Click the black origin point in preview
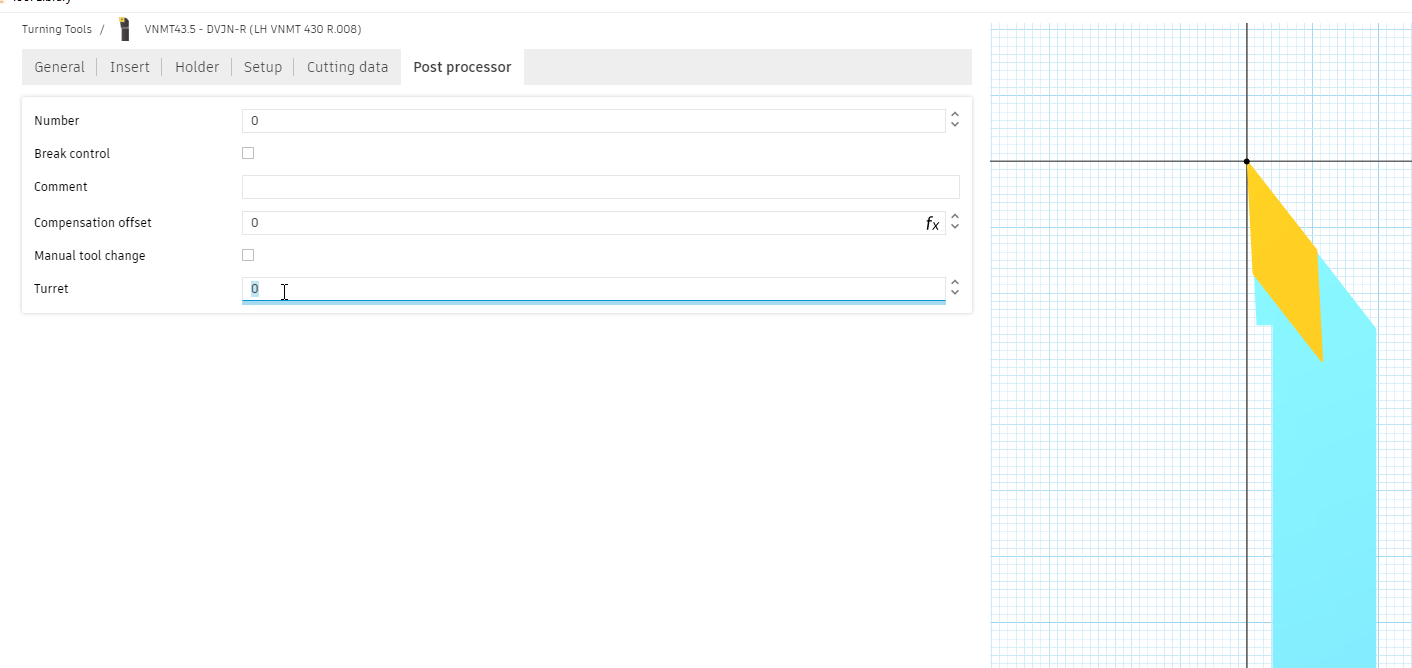Viewport: 1412px width, 668px height. point(1246,161)
